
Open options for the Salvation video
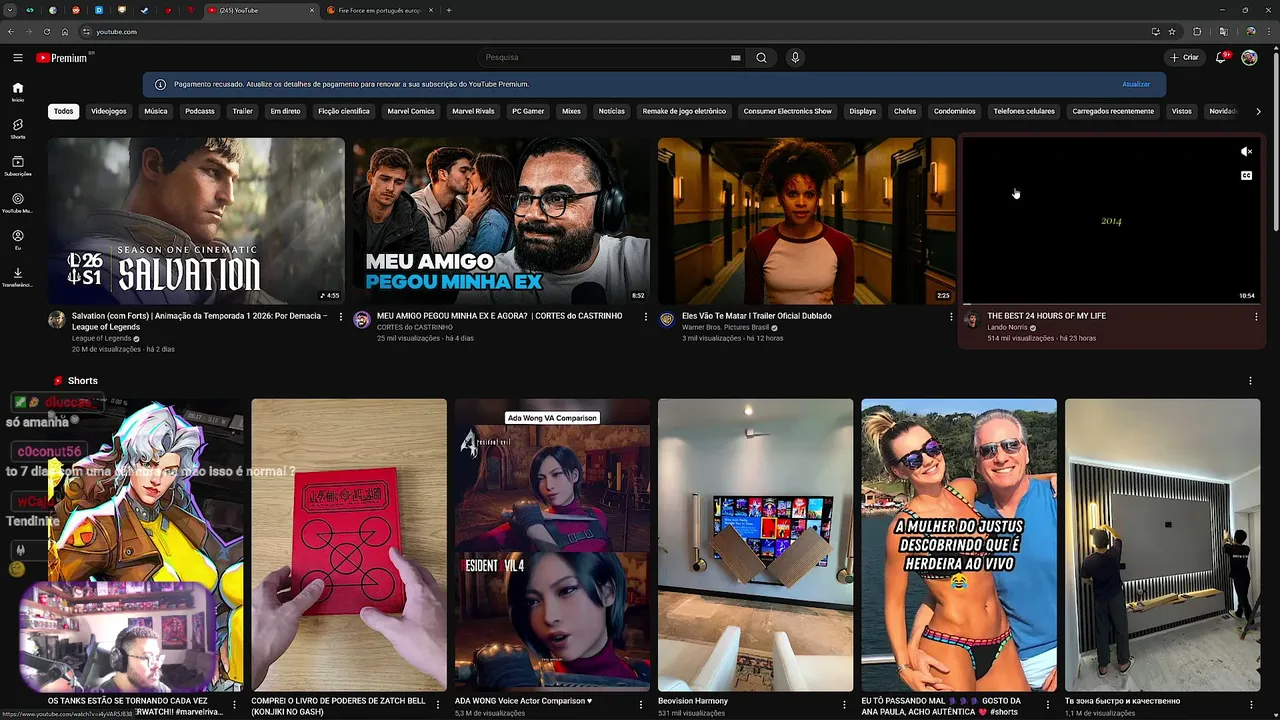click(341, 317)
